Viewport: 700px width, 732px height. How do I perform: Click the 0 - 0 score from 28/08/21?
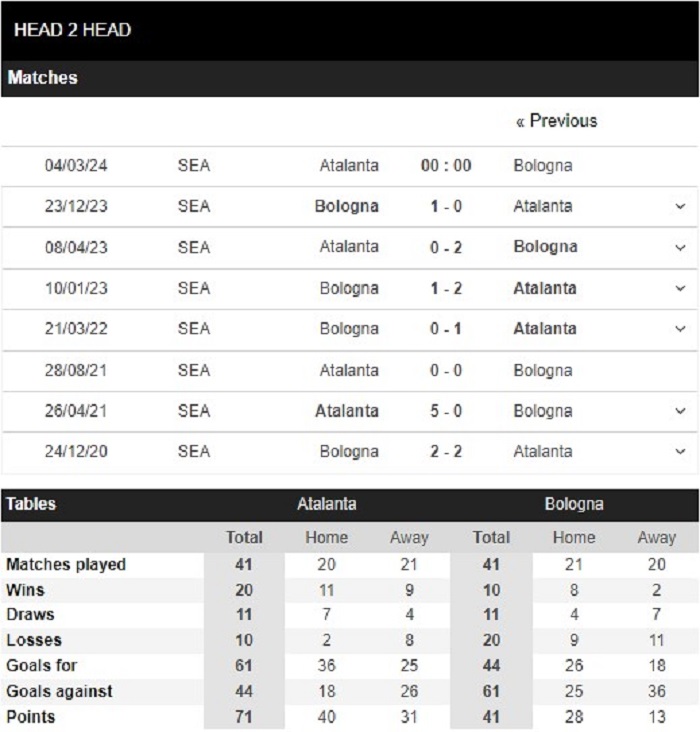[446, 370]
